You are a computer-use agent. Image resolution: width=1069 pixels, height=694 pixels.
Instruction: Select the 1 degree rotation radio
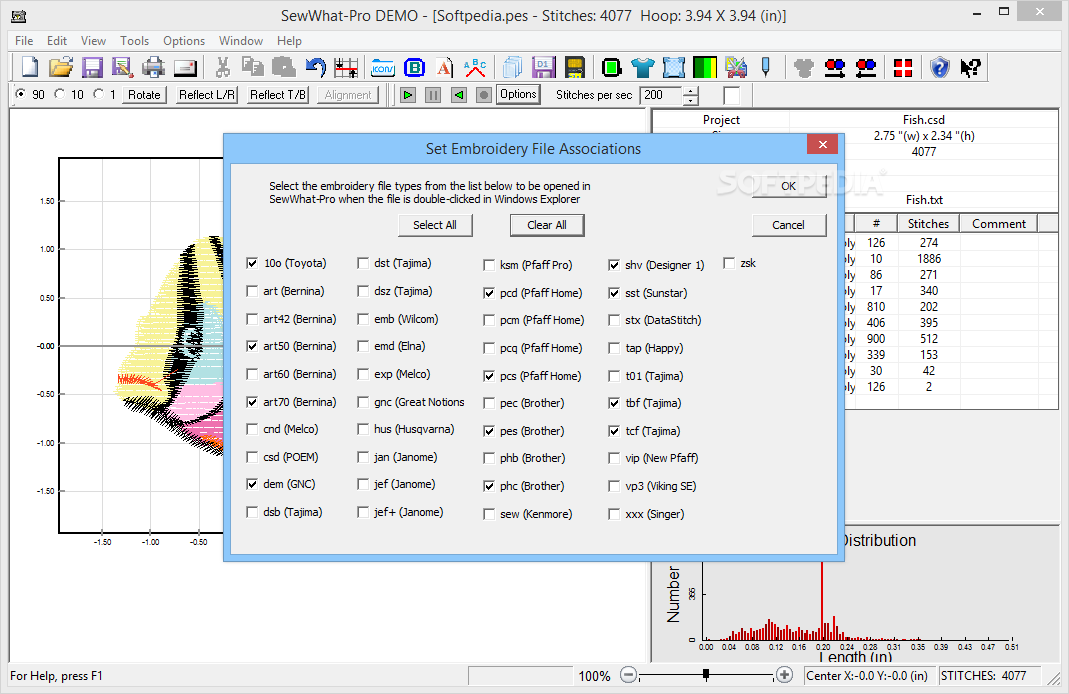coord(100,94)
